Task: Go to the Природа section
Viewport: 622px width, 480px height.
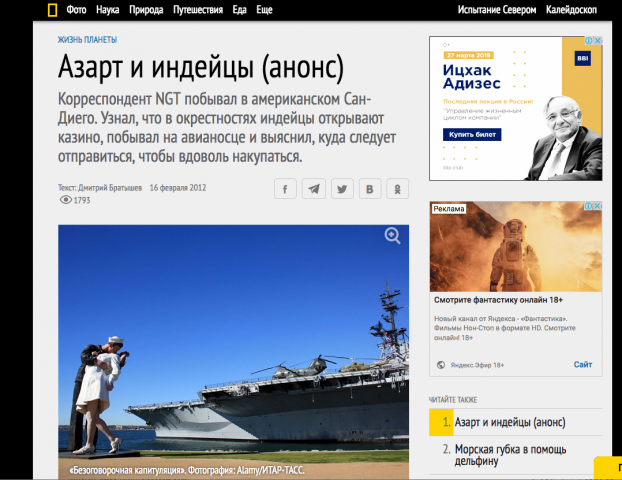Action: click(x=146, y=10)
